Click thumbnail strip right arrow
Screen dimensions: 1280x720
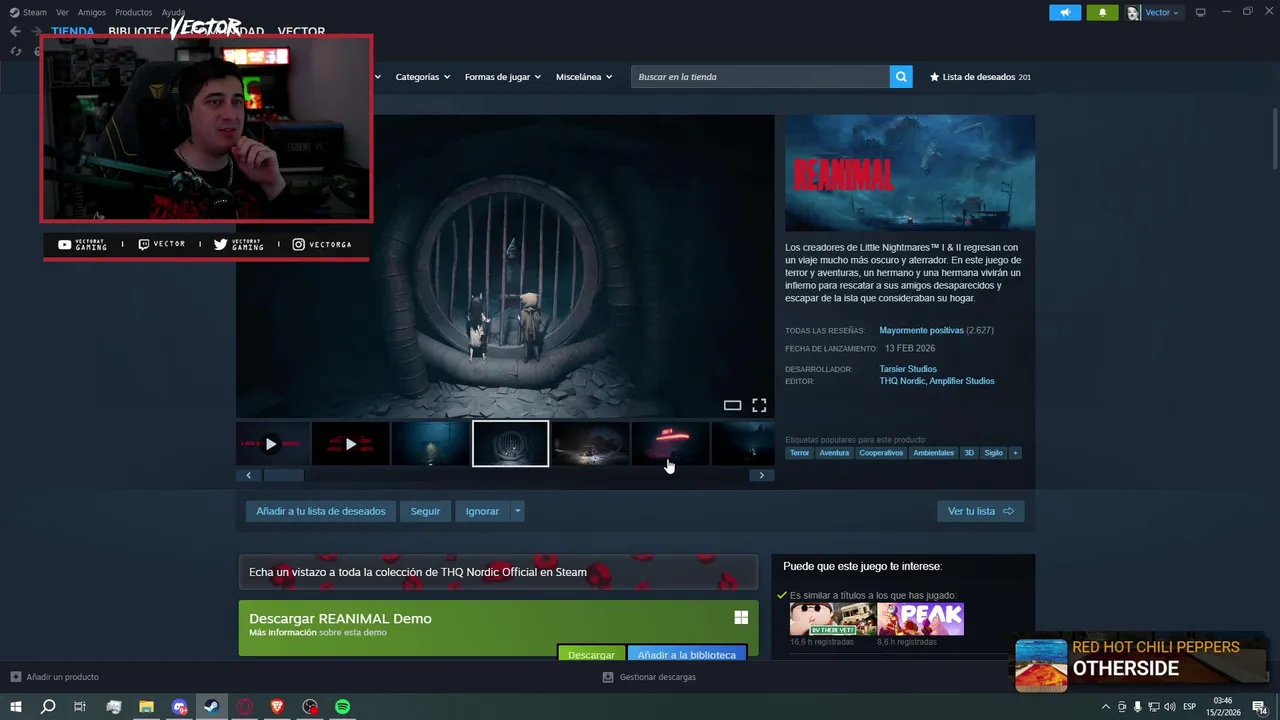pos(762,475)
